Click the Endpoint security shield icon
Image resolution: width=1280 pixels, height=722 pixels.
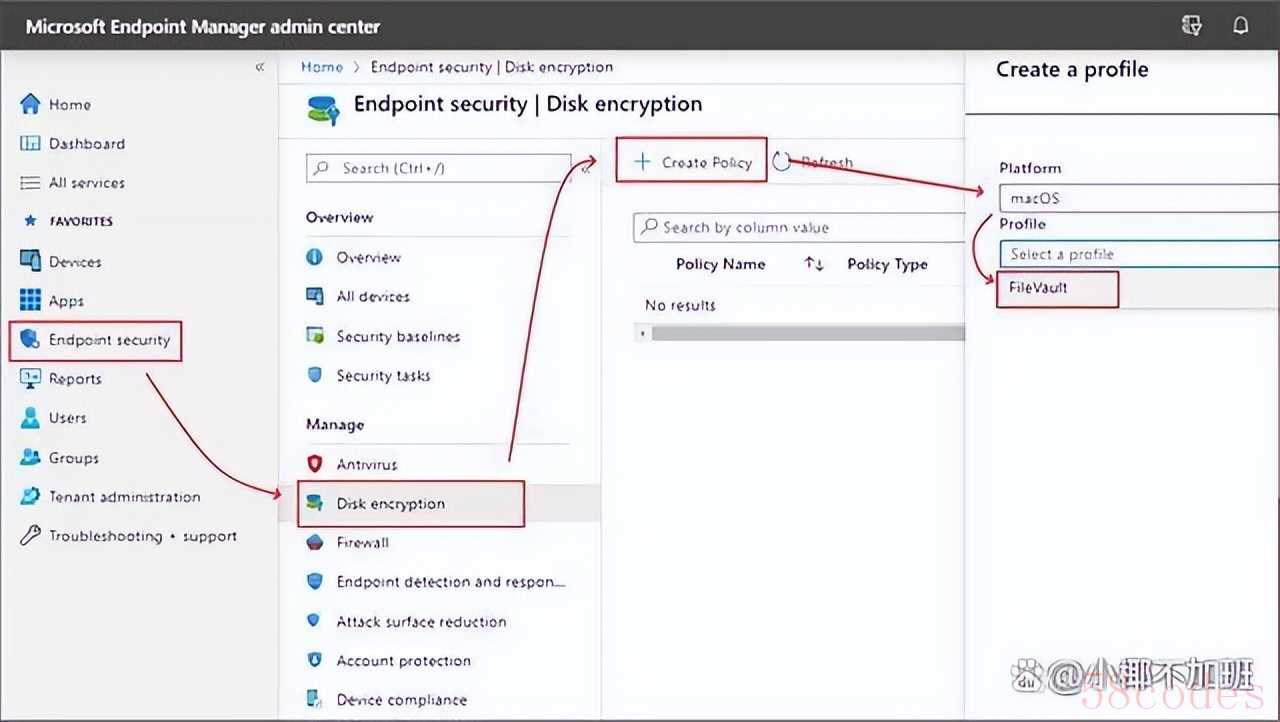point(30,340)
